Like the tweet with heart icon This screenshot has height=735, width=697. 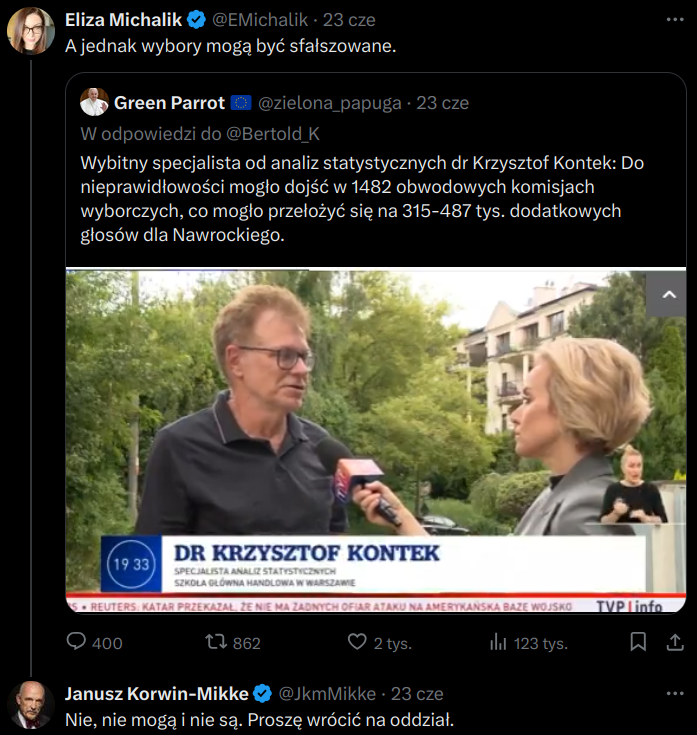(357, 643)
